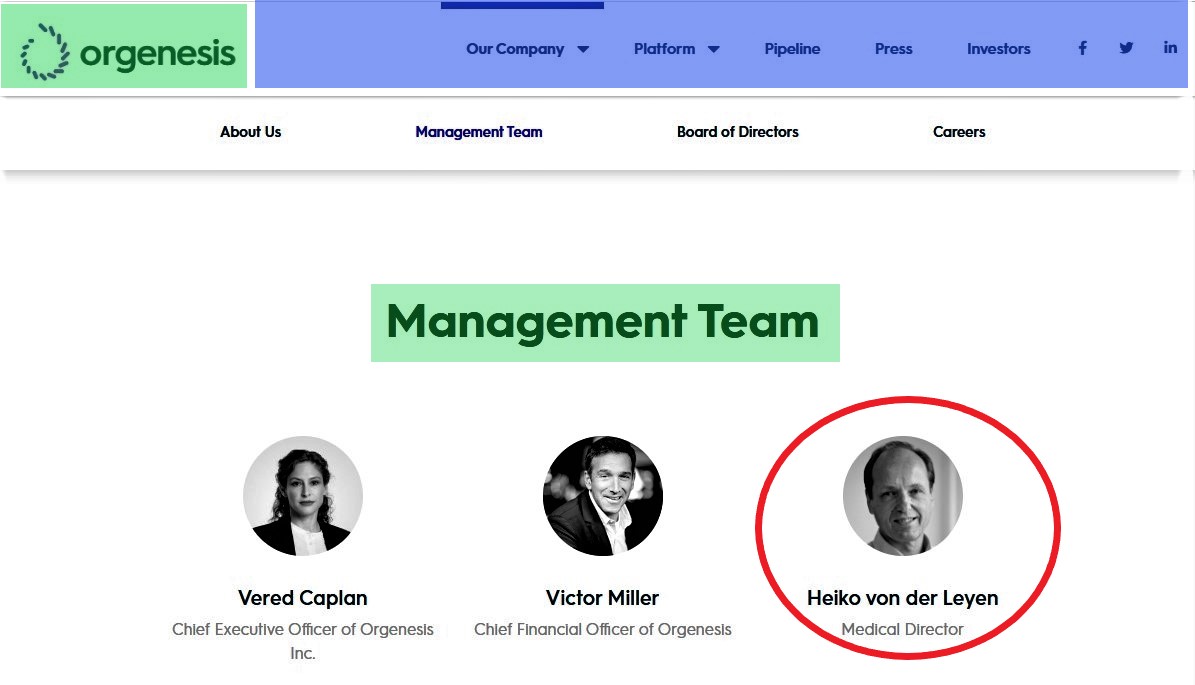Open Victor Miller's name link
Image resolution: width=1195 pixels, height=685 pixels.
(x=602, y=598)
